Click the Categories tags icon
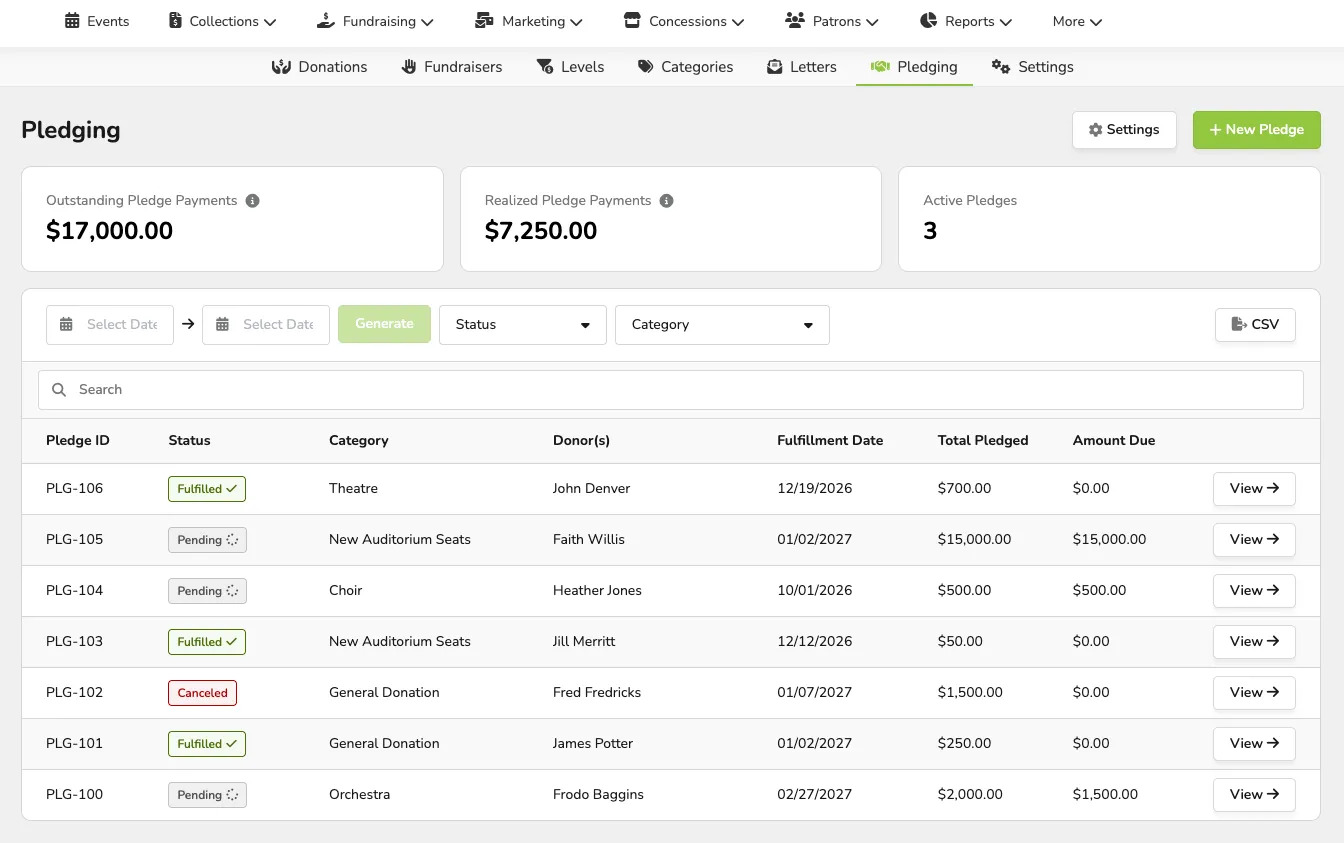This screenshot has width=1344, height=843. point(646,67)
